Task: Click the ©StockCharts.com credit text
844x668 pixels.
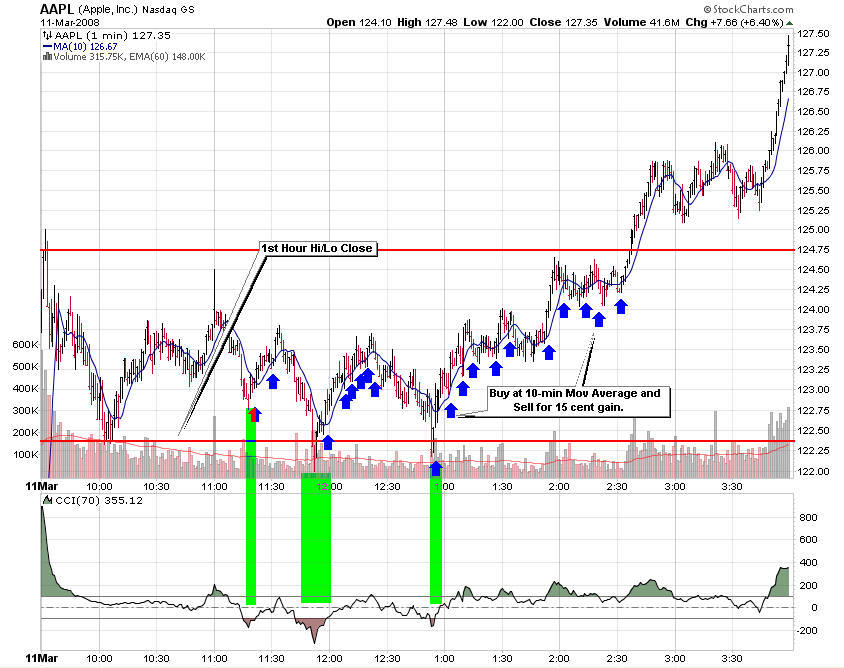Action: pos(748,10)
